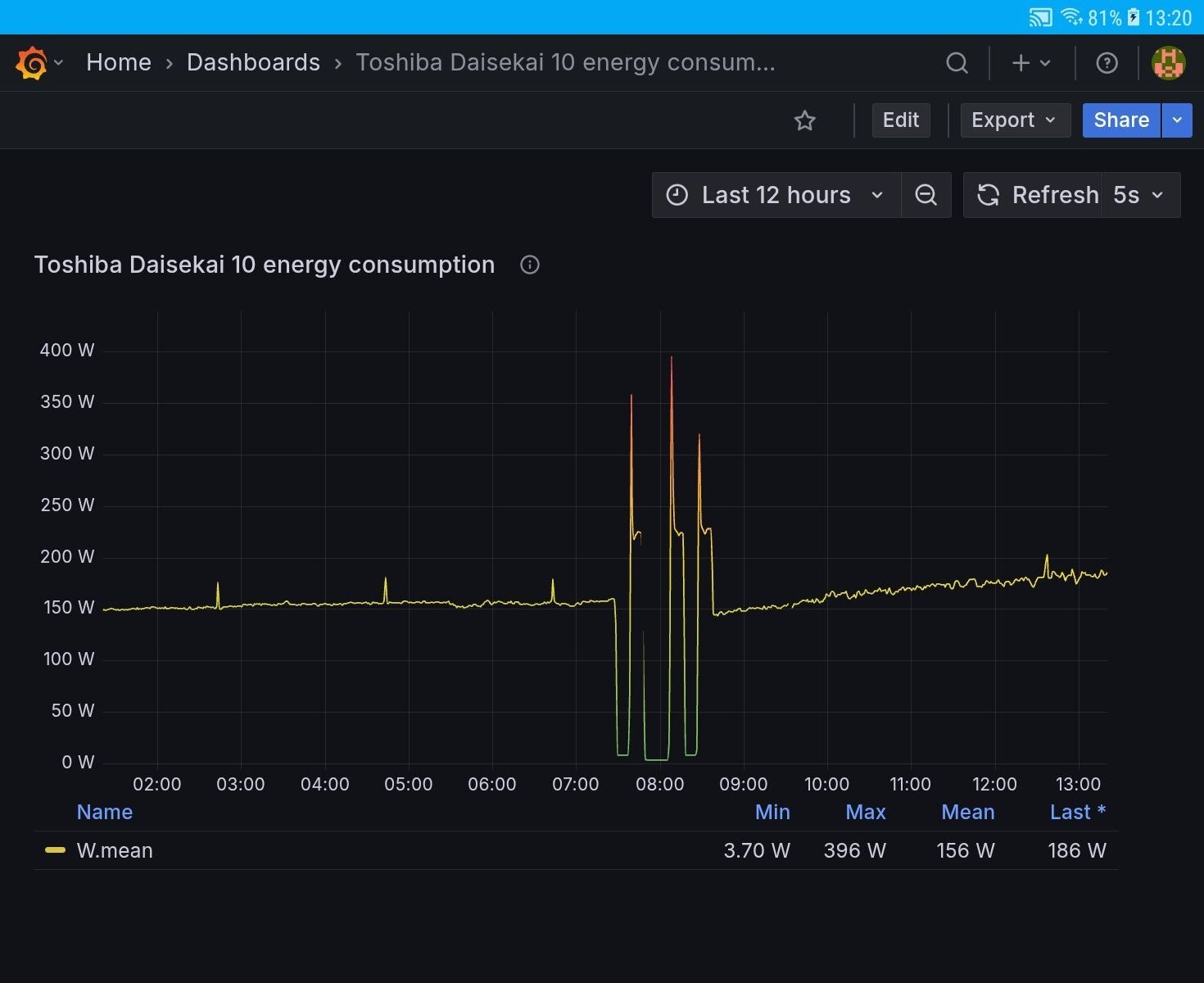This screenshot has width=1204, height=983.
Task: Click the panel info icon
Action: point(530,265)
